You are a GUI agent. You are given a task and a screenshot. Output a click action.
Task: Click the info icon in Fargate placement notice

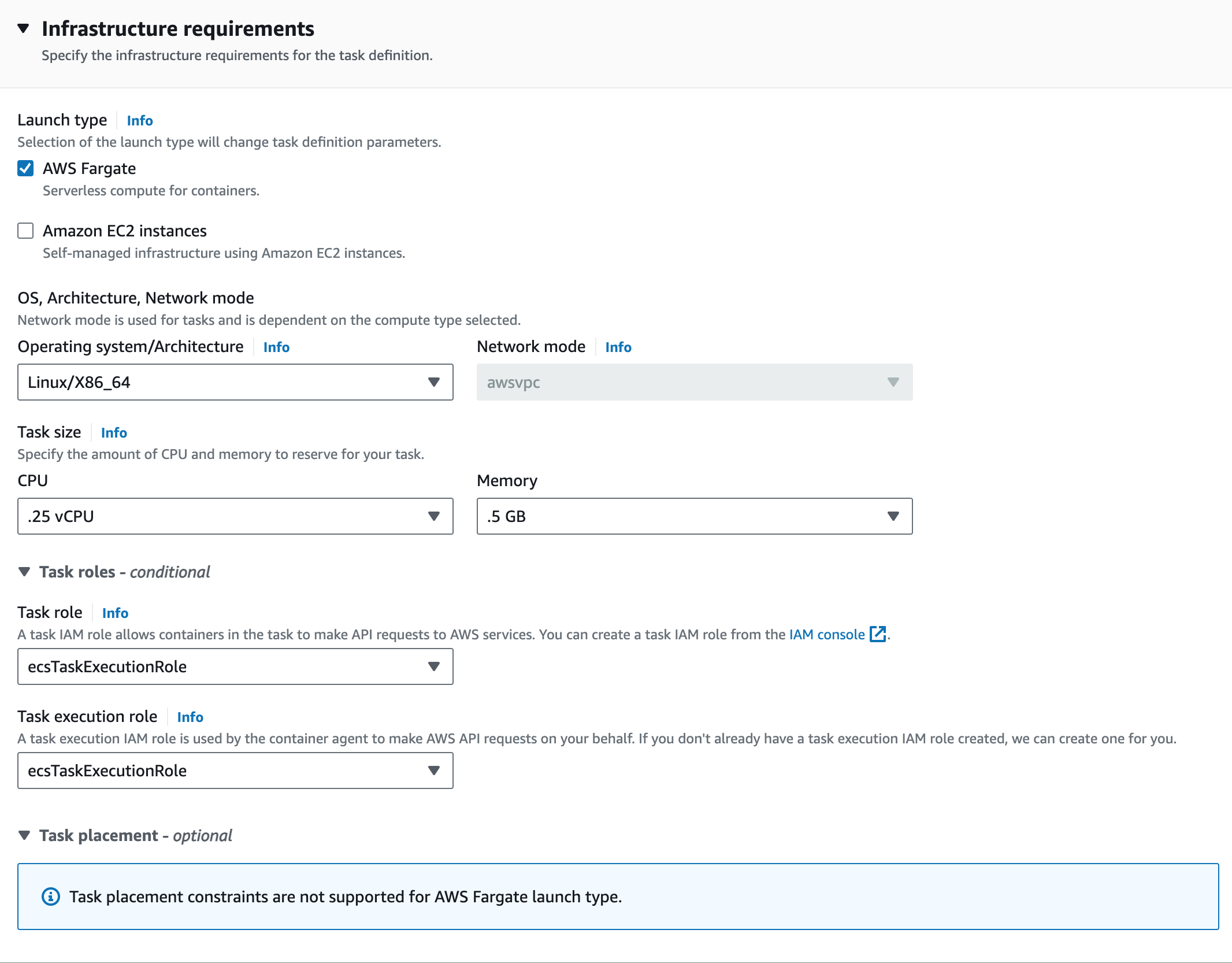51,897
